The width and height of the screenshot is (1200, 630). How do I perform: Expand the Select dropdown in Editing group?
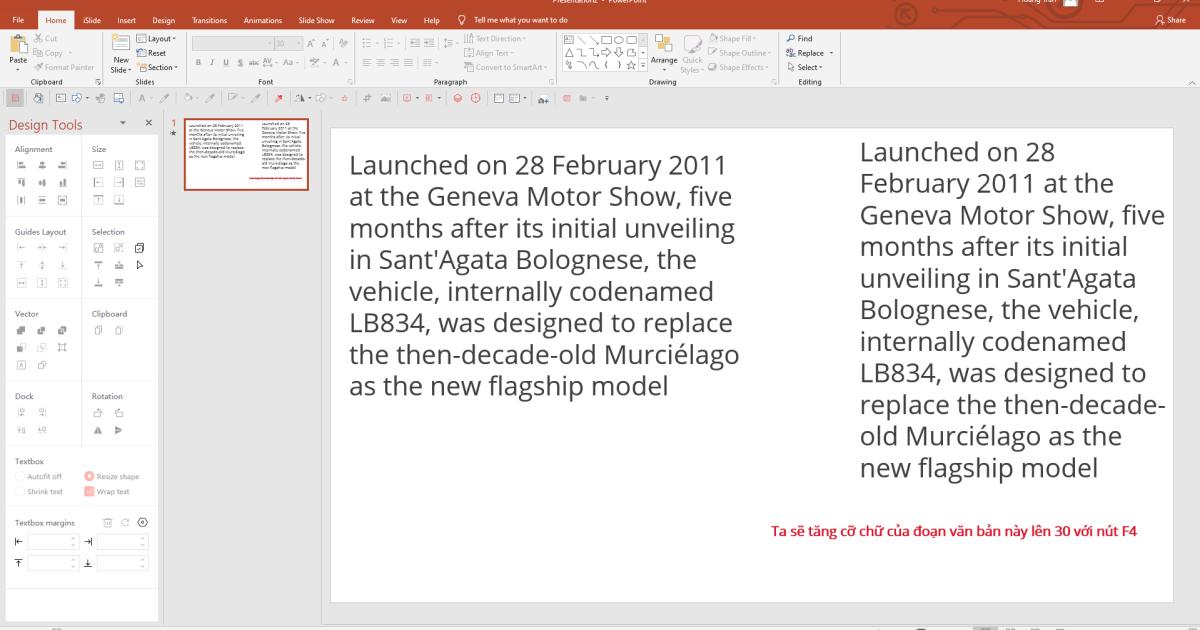(x=808, y=67)
